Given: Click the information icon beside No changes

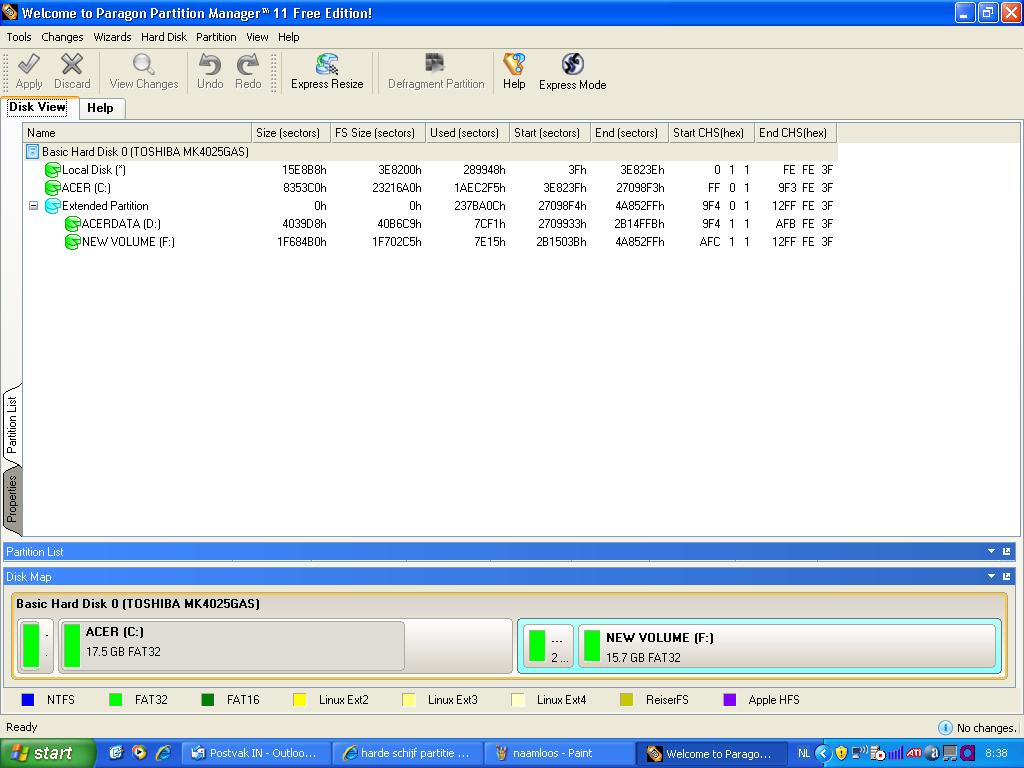Looking at the screenshot, I should click(x=944, y=728).
